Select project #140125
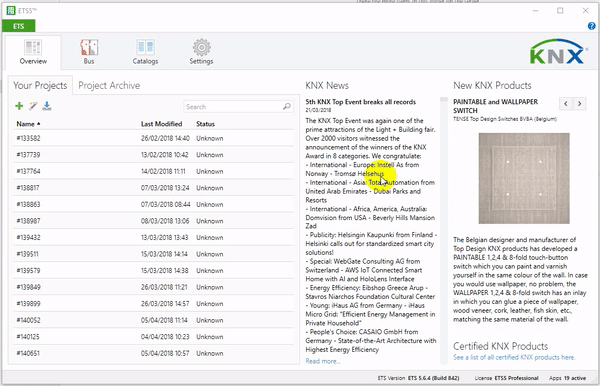 (153, 337)
